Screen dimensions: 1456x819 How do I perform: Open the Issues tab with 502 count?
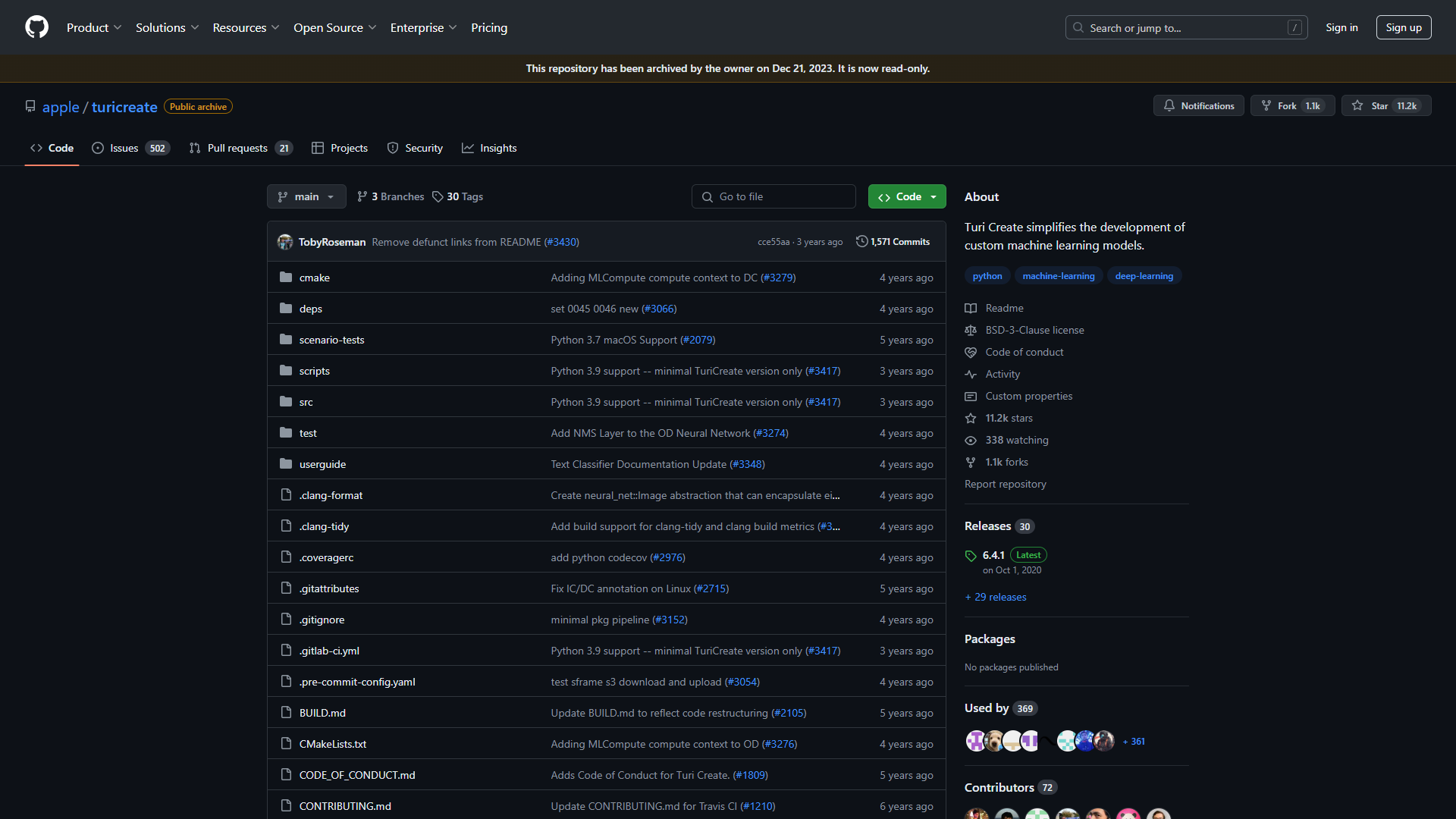click(x=130, y=148)
